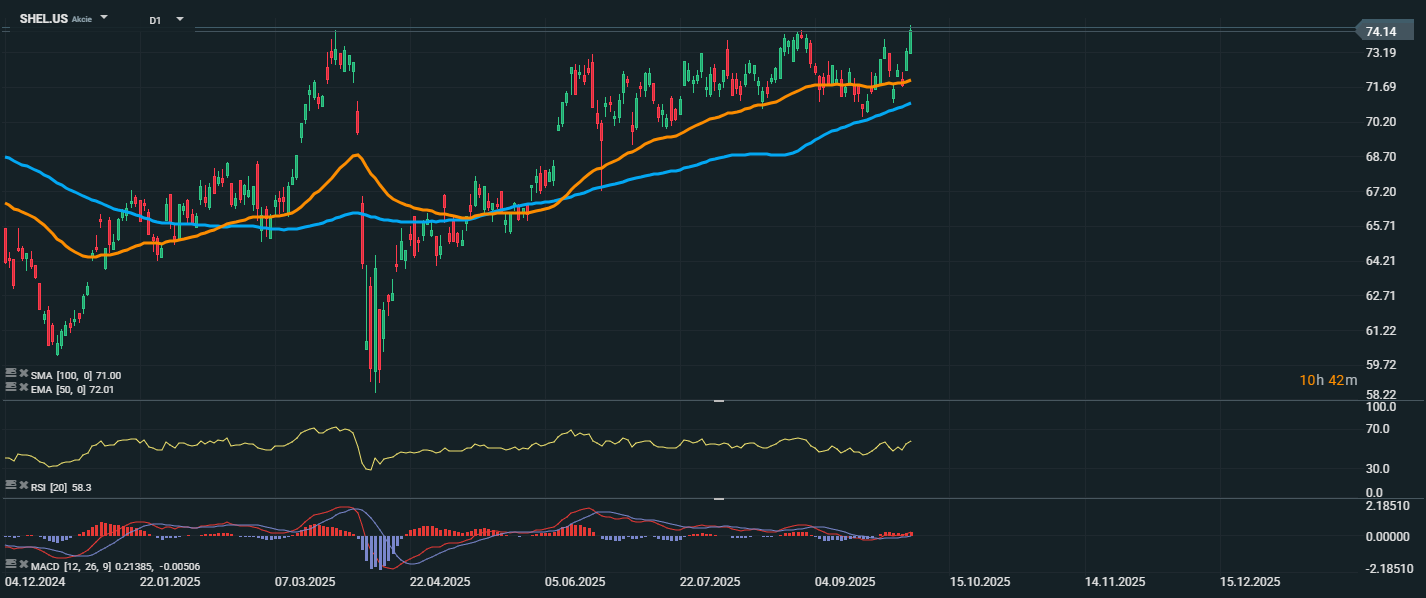Viewport: 1426px width, 598px height.
Task: Click the MACD panel top divider handle
Action: tap(718, 498)
